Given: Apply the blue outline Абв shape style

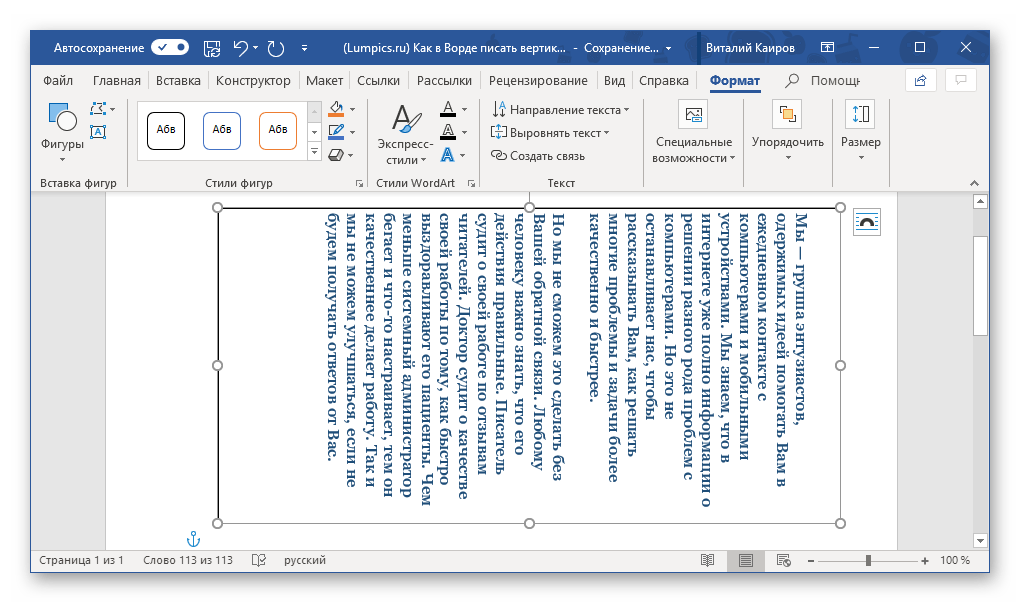Looking at the screenshot, I should pos(222,130).
